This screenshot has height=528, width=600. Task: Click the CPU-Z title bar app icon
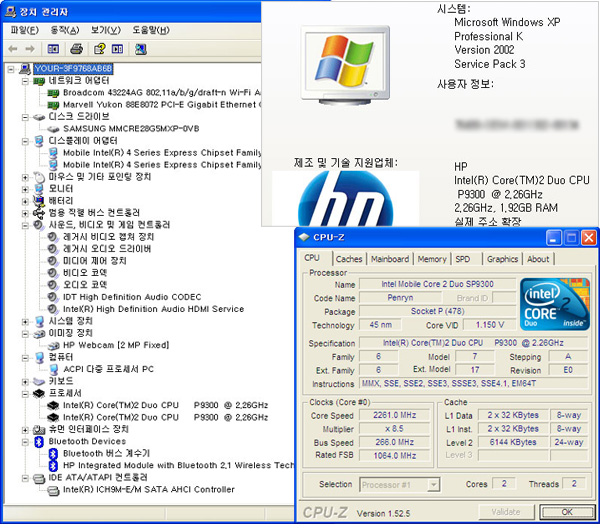[304, 237]
